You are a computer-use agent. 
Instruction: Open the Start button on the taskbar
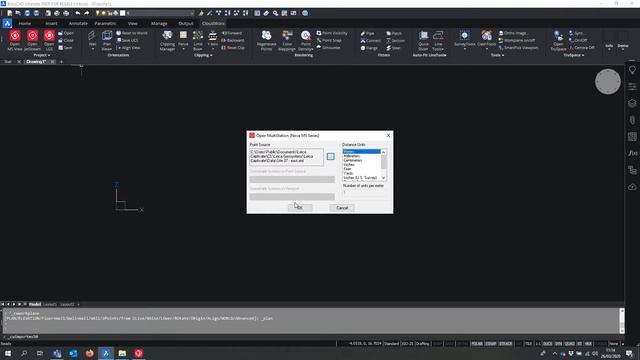tap(8, 353)
